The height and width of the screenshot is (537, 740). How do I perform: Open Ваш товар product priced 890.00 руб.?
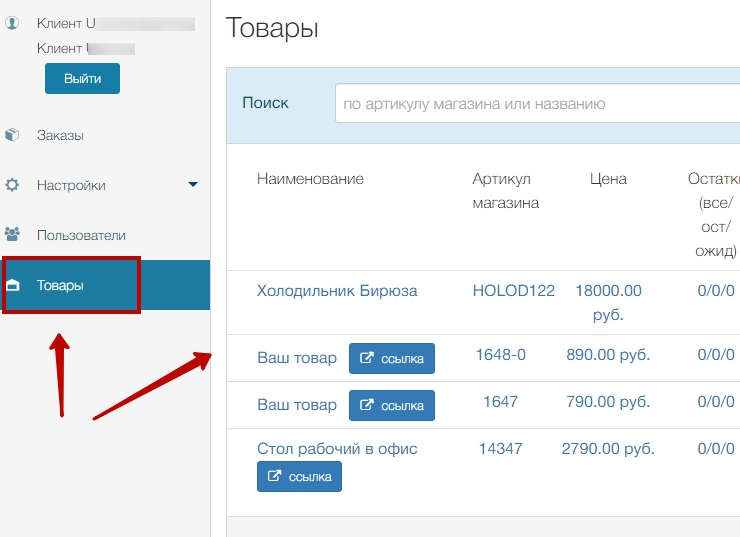tap(297, 357)
